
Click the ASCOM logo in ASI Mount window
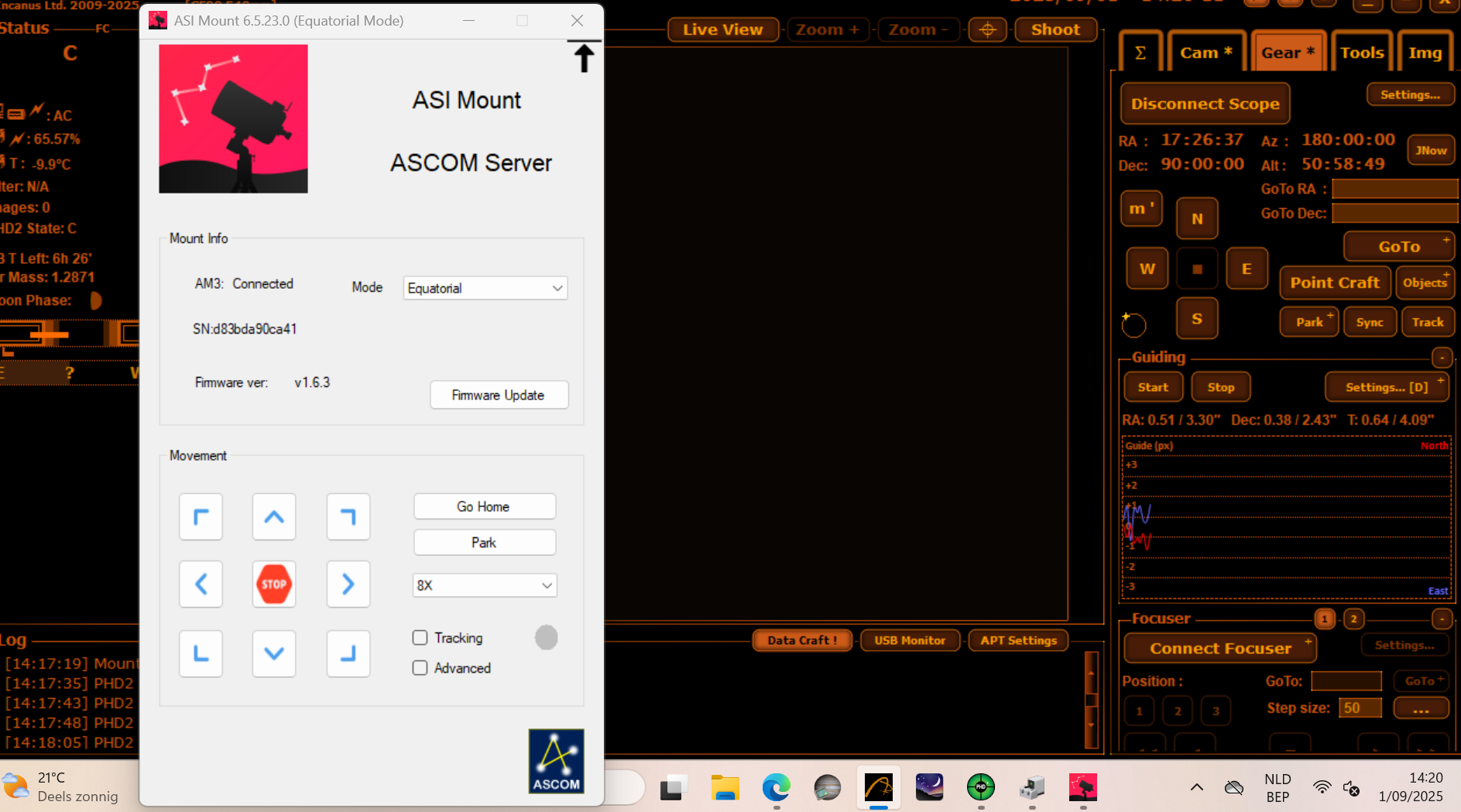pyautogui.click(x=556, y=760)
